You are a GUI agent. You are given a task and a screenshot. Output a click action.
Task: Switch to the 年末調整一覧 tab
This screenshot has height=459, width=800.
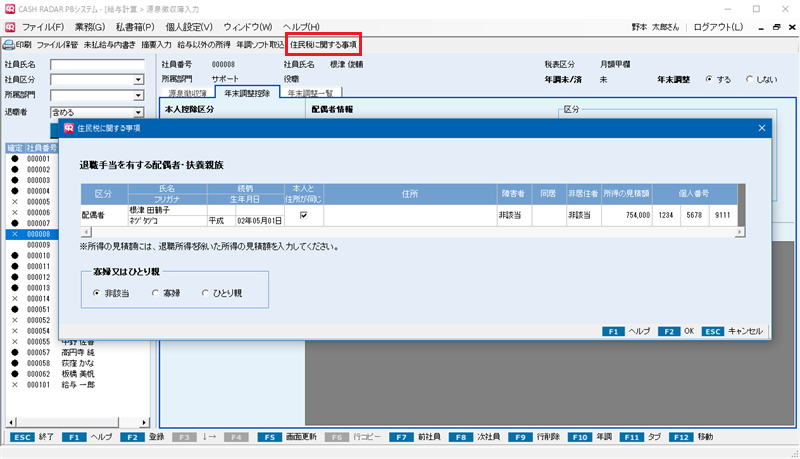pos(310,93)
